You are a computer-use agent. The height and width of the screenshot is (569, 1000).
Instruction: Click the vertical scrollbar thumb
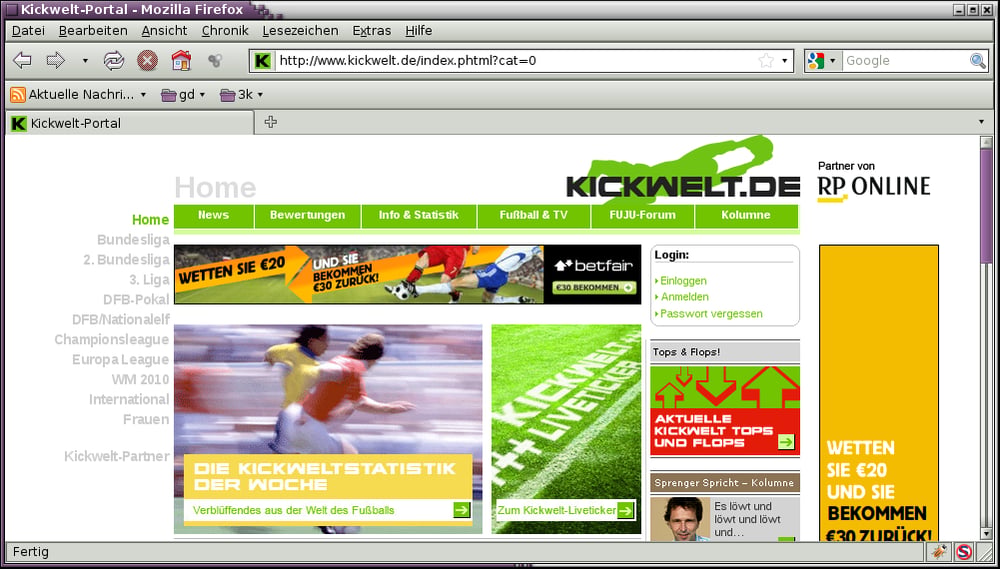click(986, 206)
